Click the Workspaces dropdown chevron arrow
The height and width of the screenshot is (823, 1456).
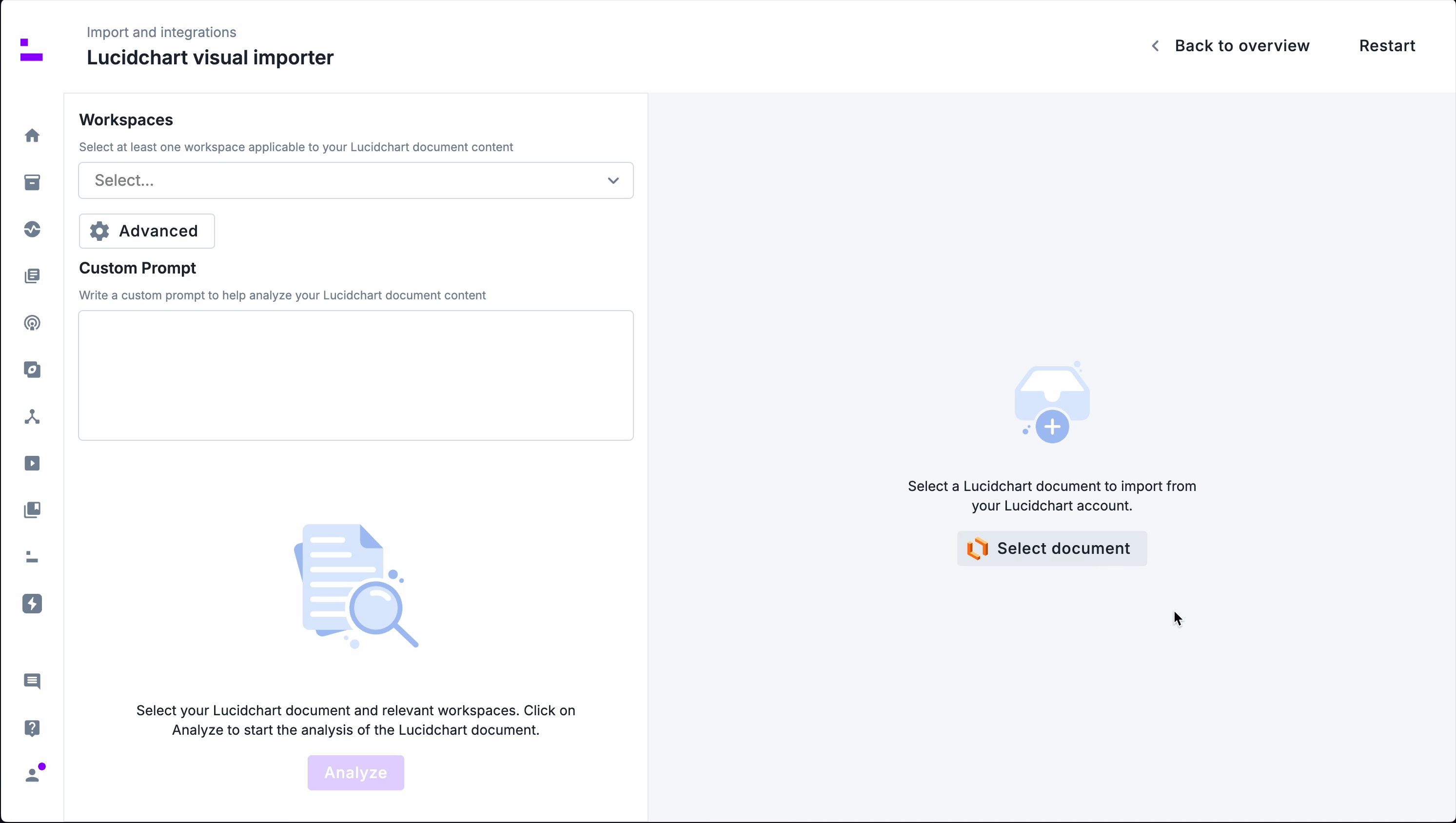[613, 180]
